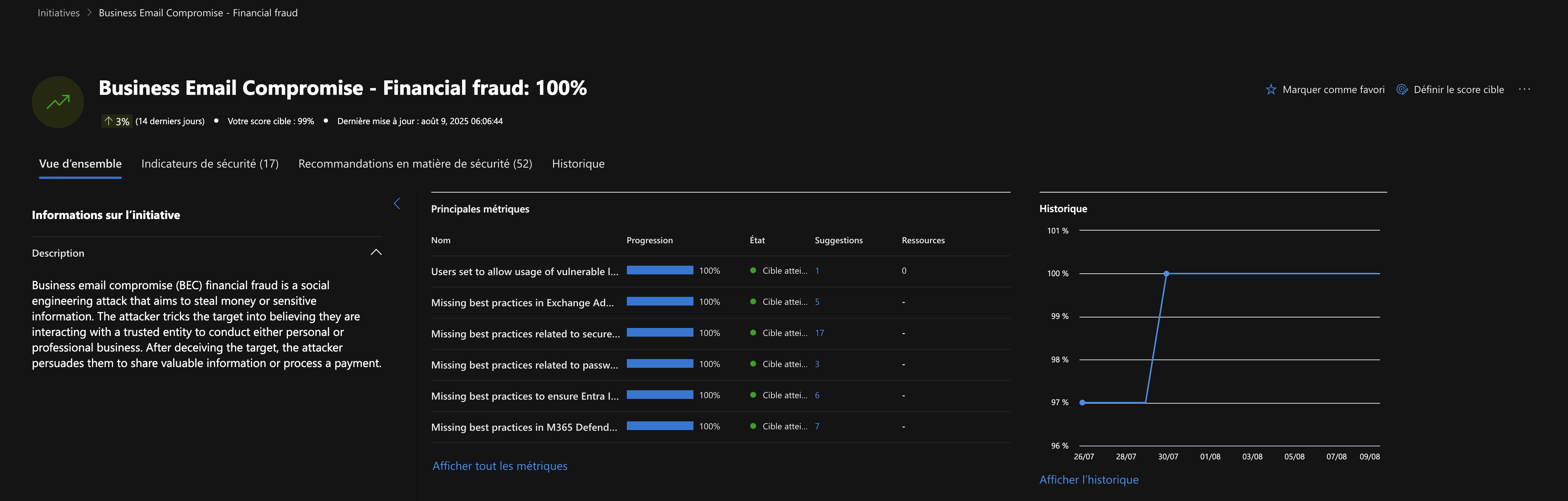Open Missing best practices in M365 Defender metric
The height and width of the screenshot is (501, 1568).
524,427
